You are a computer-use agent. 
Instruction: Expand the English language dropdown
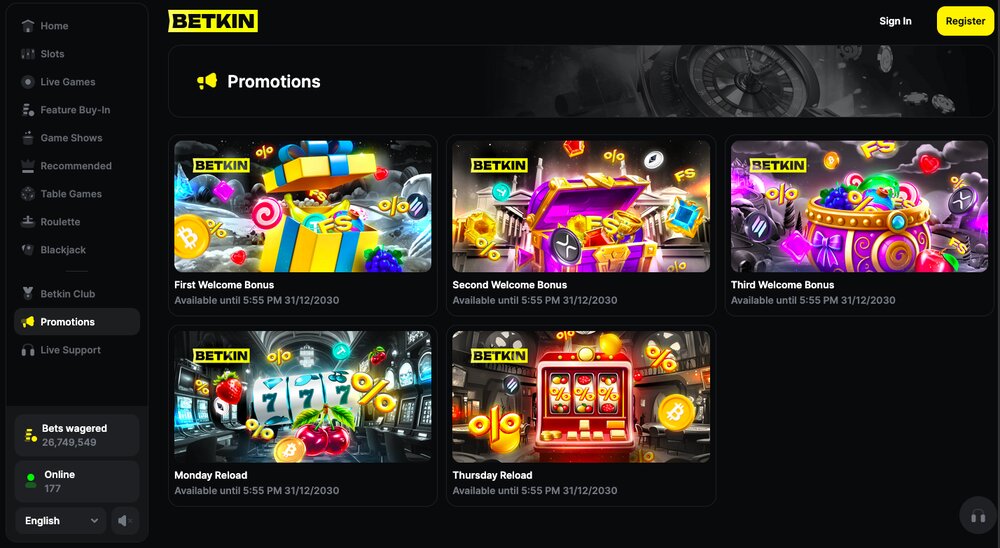tap(61, 521)
